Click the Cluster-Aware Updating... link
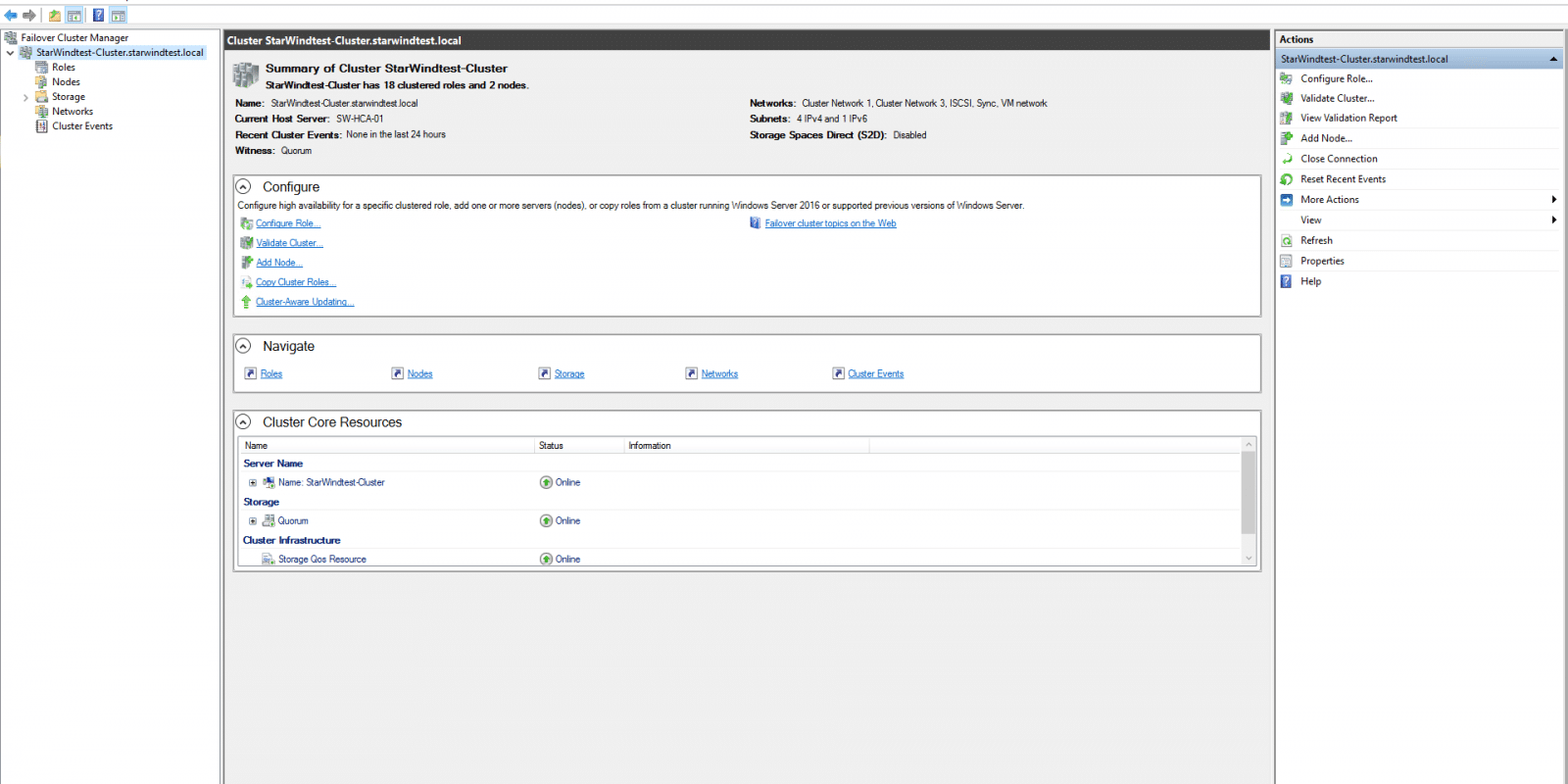 tap(305, 302)
